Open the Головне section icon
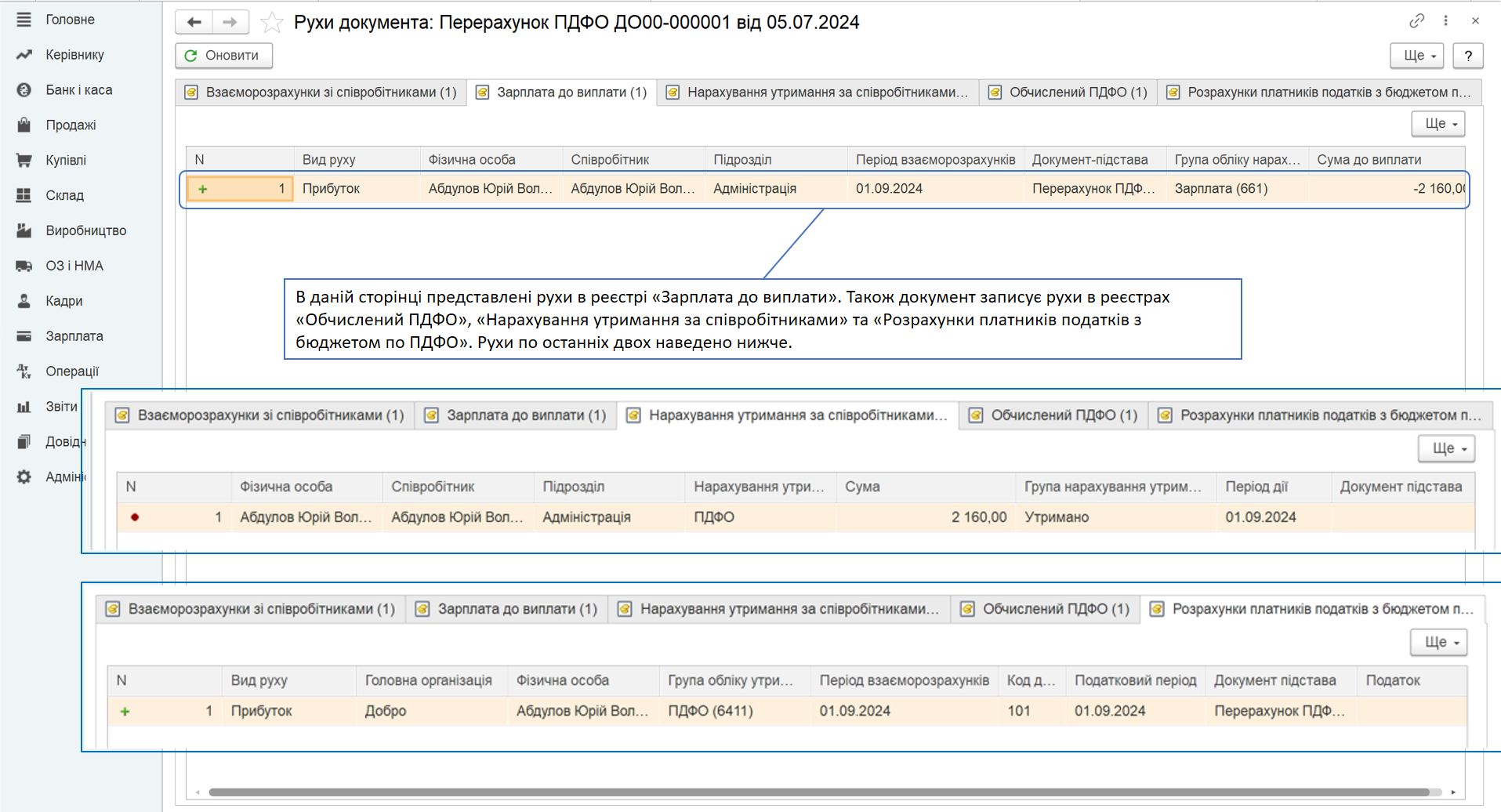The height and width of the screenshot is (812, 1501). point(24,20)
